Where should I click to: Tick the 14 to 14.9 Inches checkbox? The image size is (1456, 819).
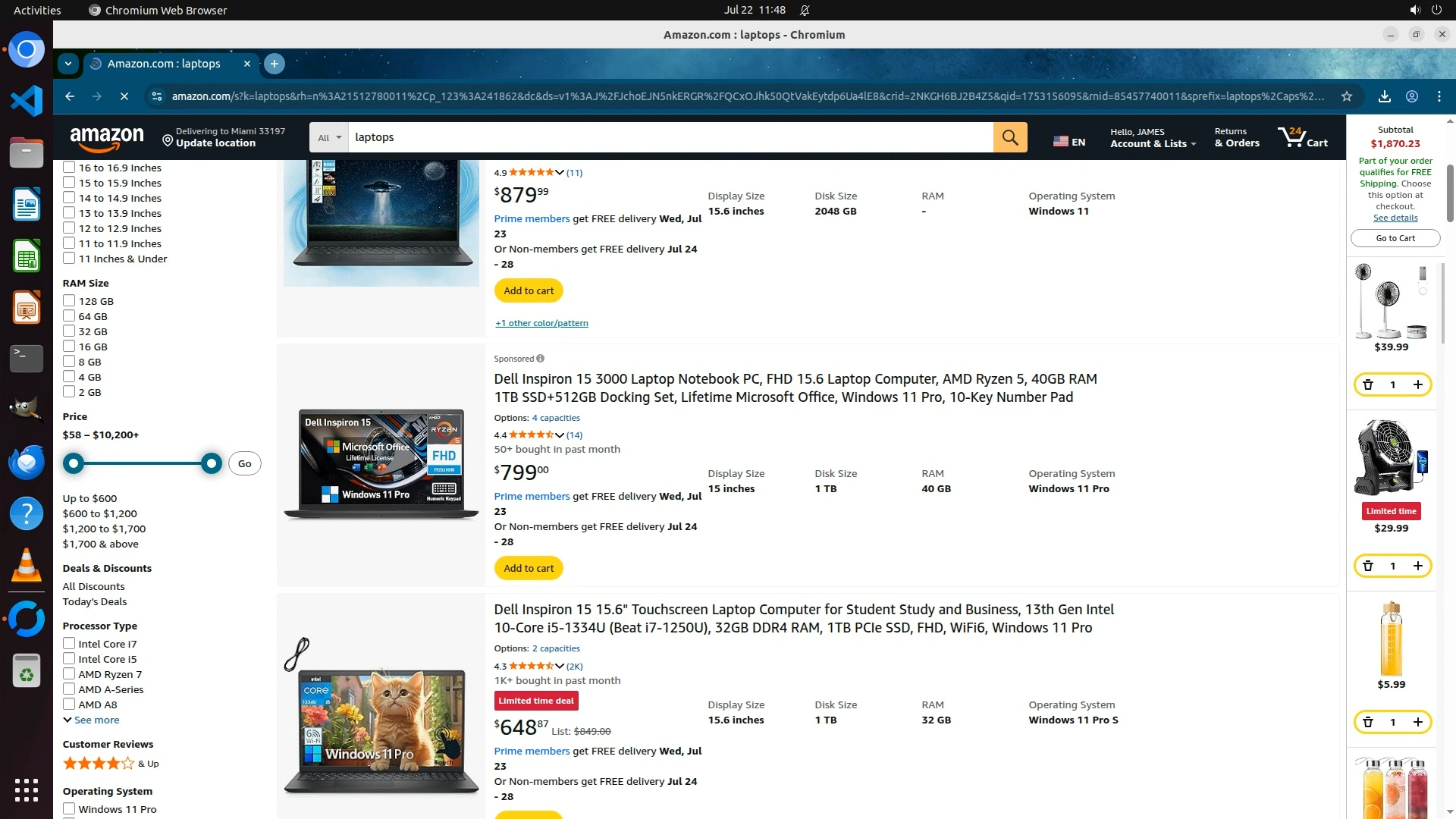click(x=69, y=198)
